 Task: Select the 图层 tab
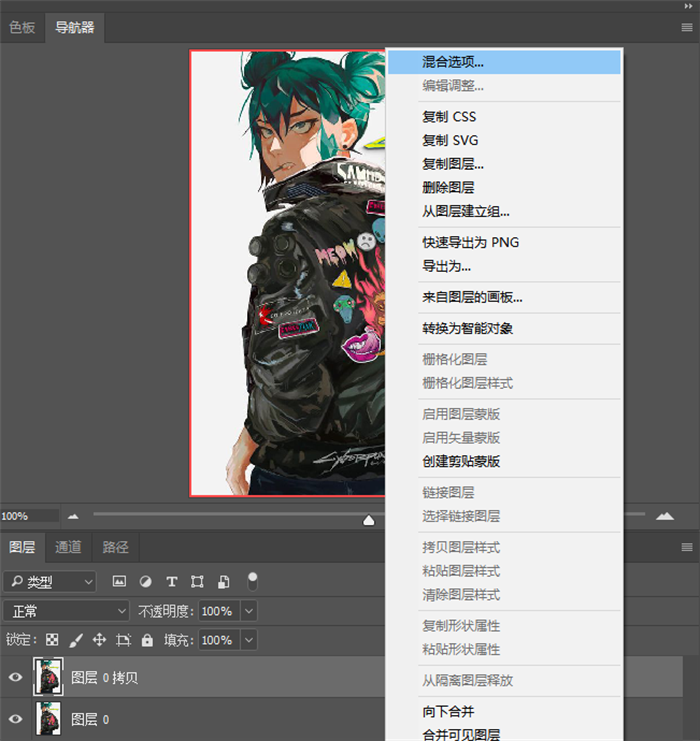(x=22, y=547)
